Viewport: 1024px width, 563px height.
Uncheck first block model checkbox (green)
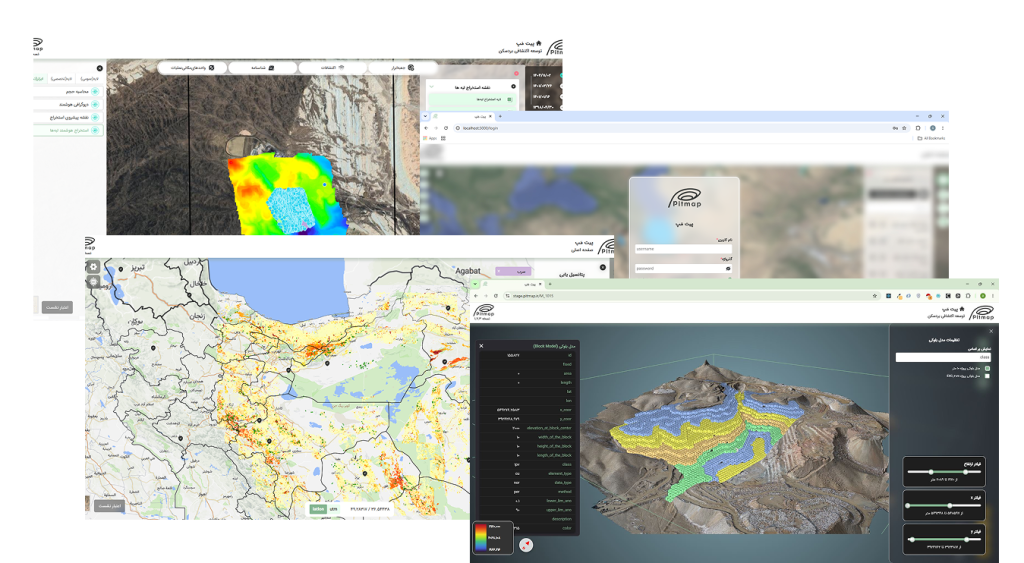tap(987, 368)
